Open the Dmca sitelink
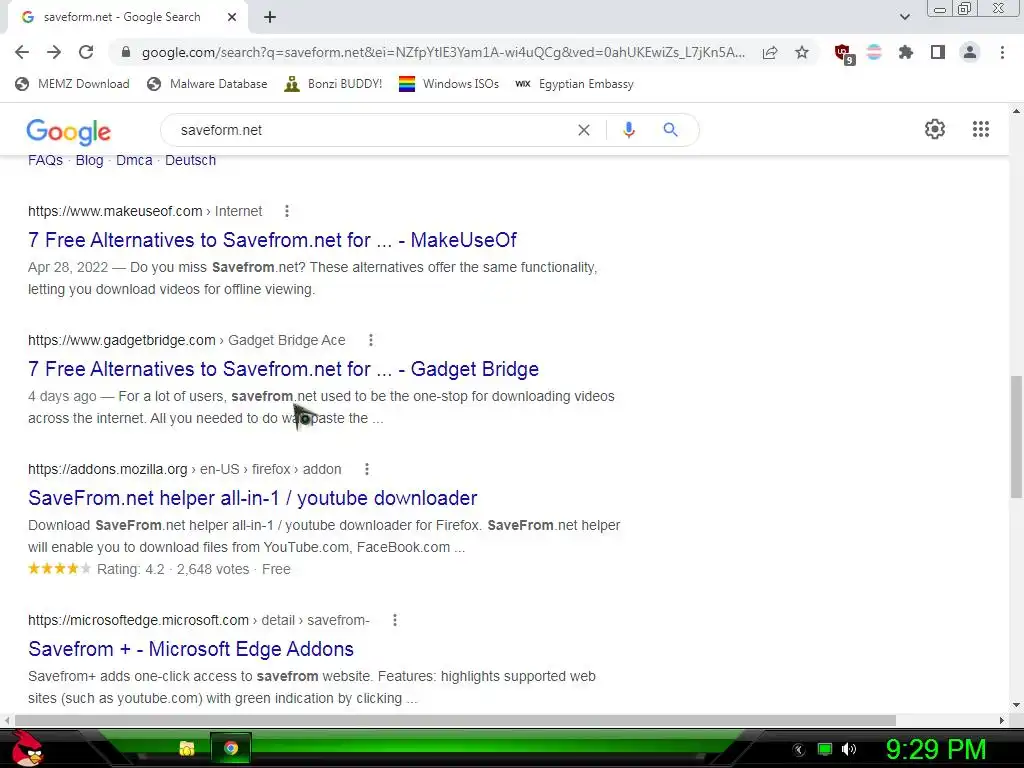Screen dimensions: 1024x768 (134, 160)
